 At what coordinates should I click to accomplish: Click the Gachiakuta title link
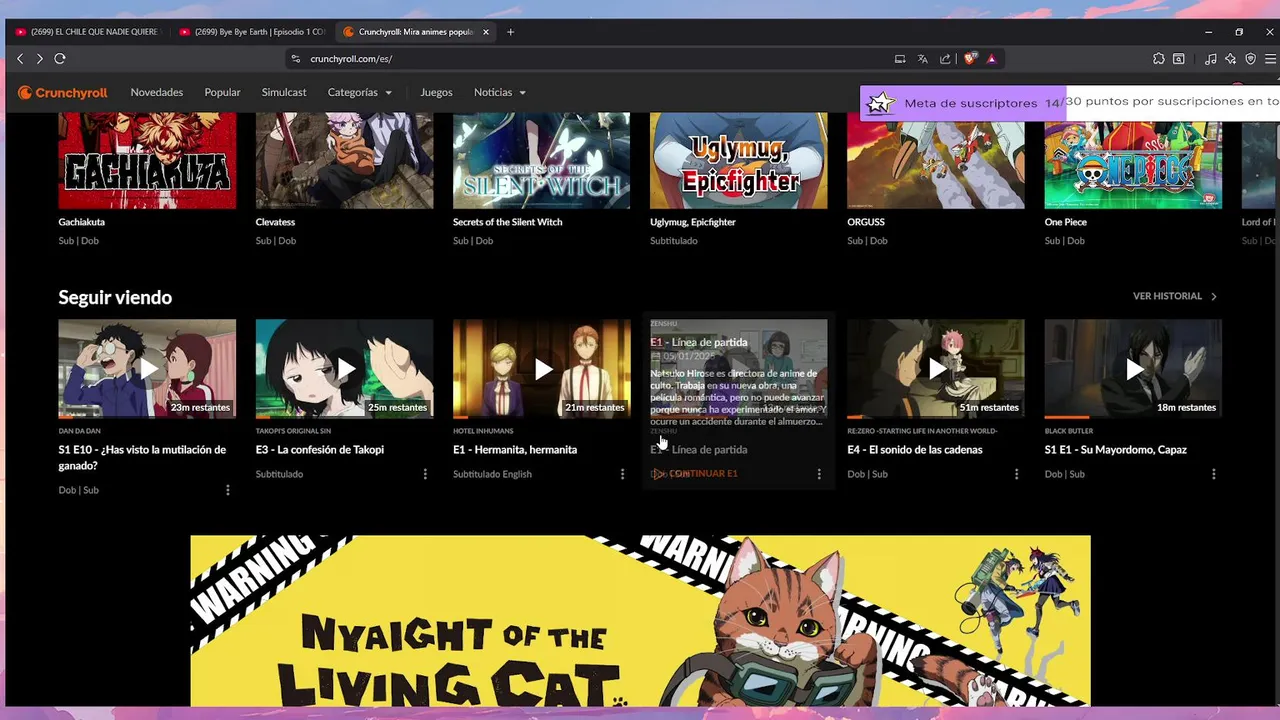coord(81,222)
